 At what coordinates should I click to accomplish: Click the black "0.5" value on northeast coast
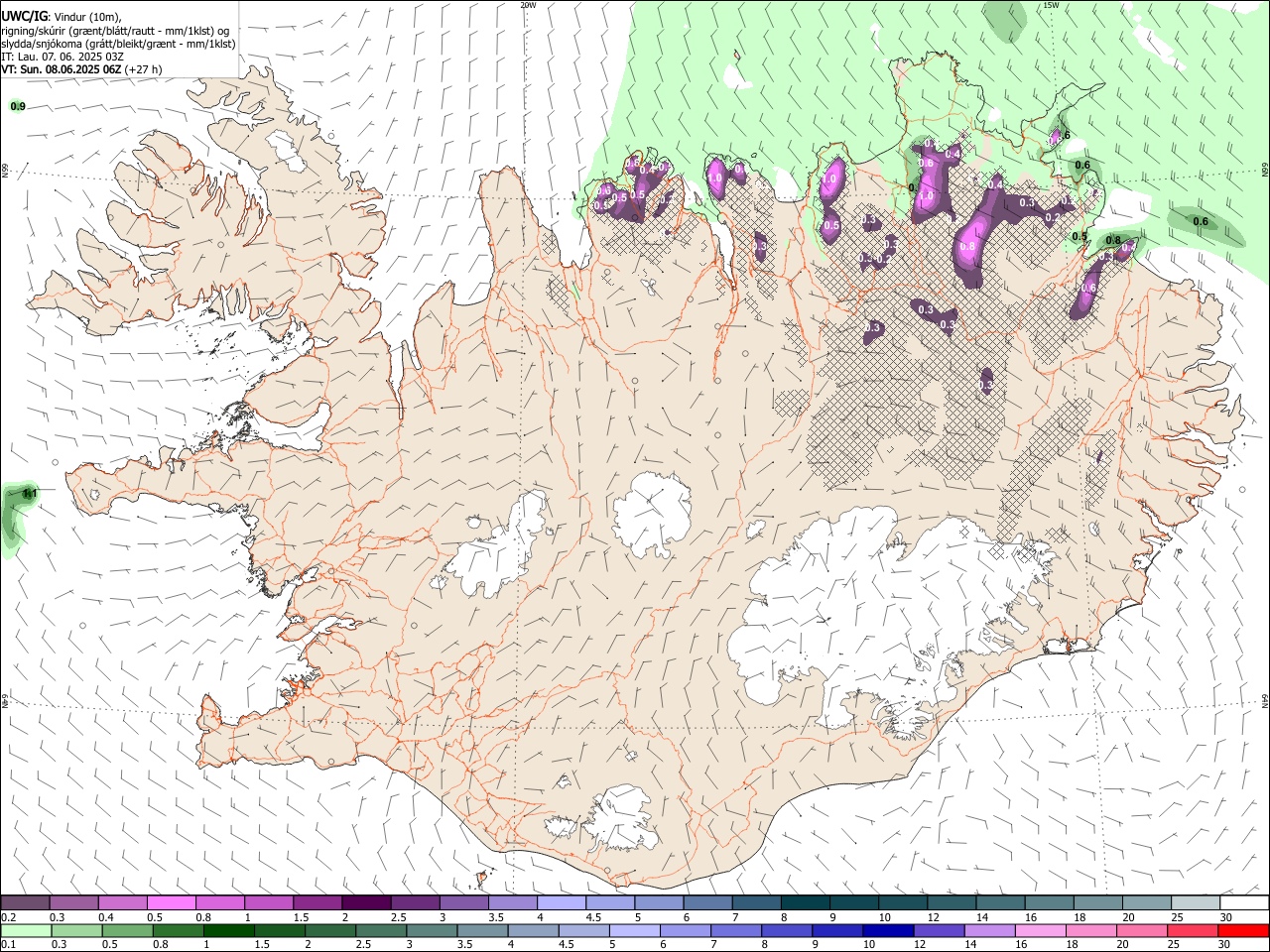tap(1079, 236)
